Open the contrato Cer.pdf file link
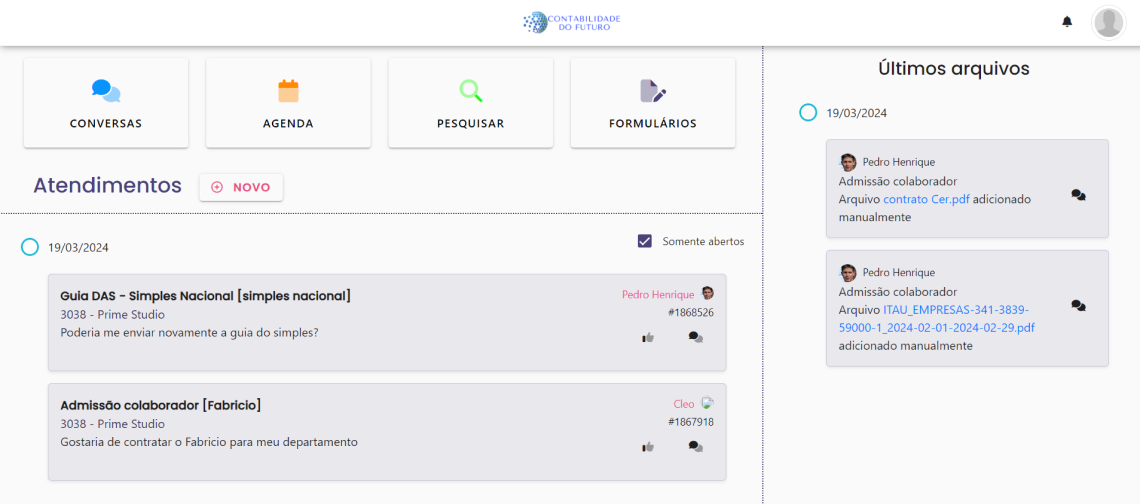Image resolution: width=1140 pixels, height=504 pixels. [x=926, y=199]
